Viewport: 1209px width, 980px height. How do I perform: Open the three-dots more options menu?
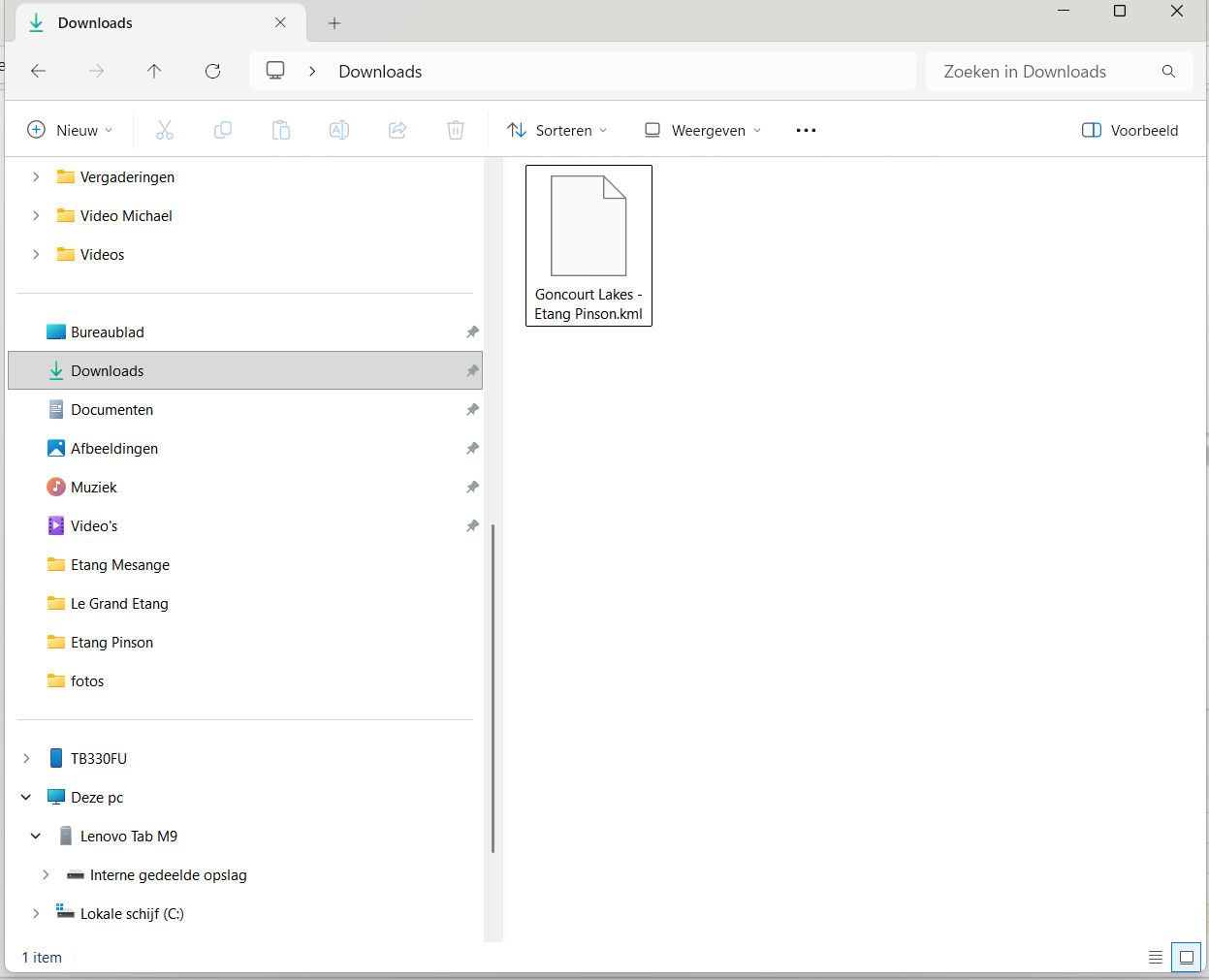pos(806,130)
